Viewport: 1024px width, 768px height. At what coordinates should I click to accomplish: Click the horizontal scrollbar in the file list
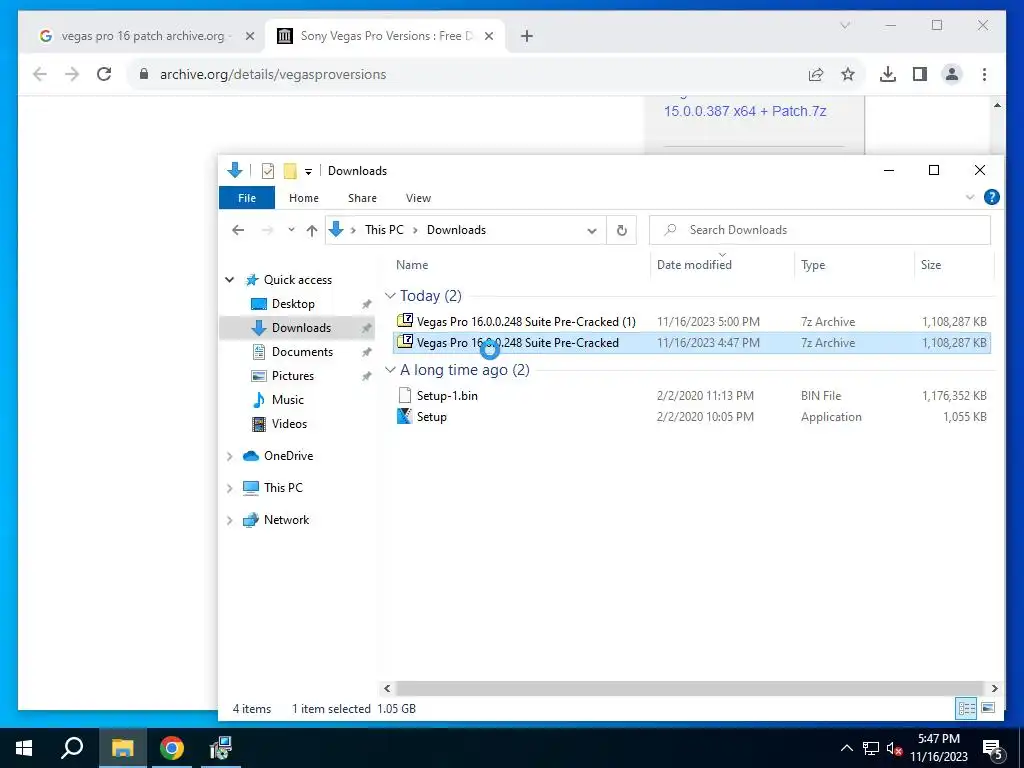click(x=690, y=688)
